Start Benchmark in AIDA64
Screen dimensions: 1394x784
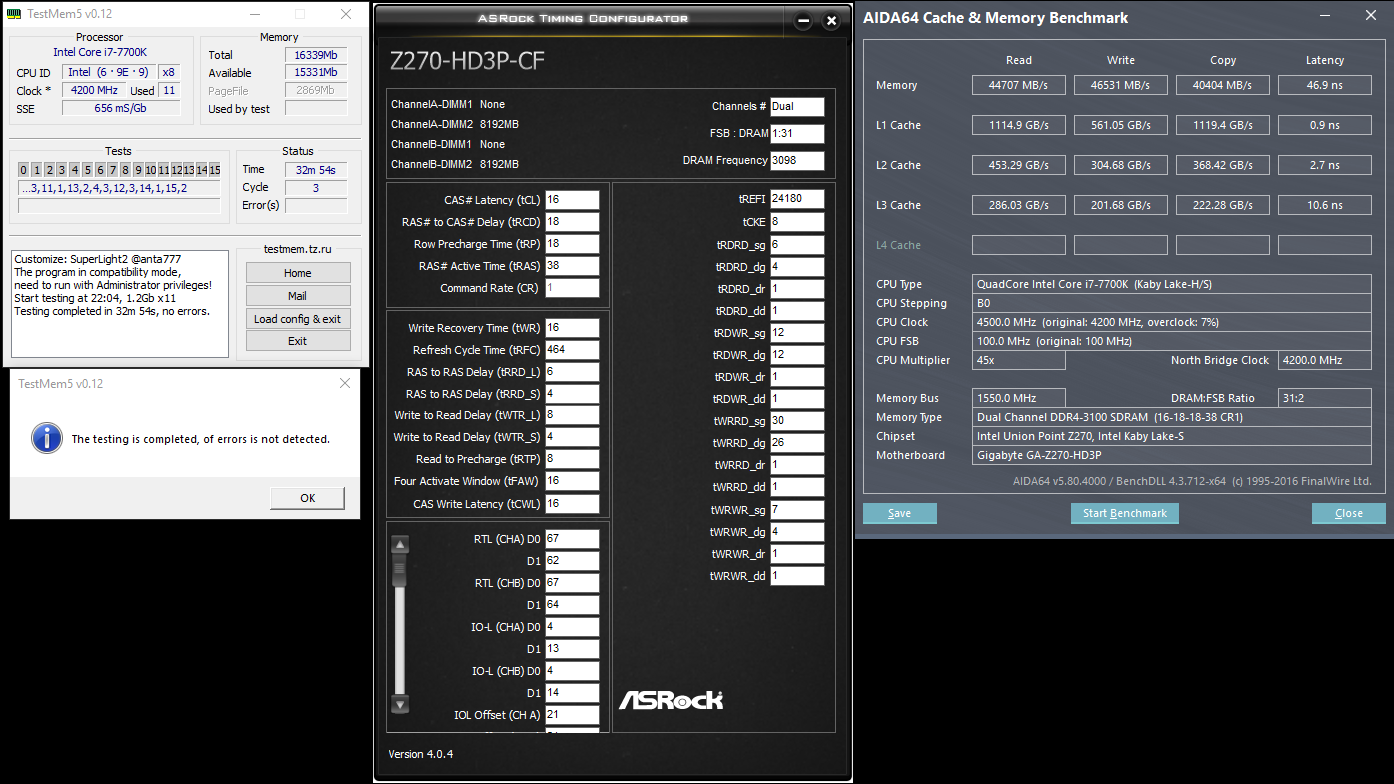[x=1125, y=513]
